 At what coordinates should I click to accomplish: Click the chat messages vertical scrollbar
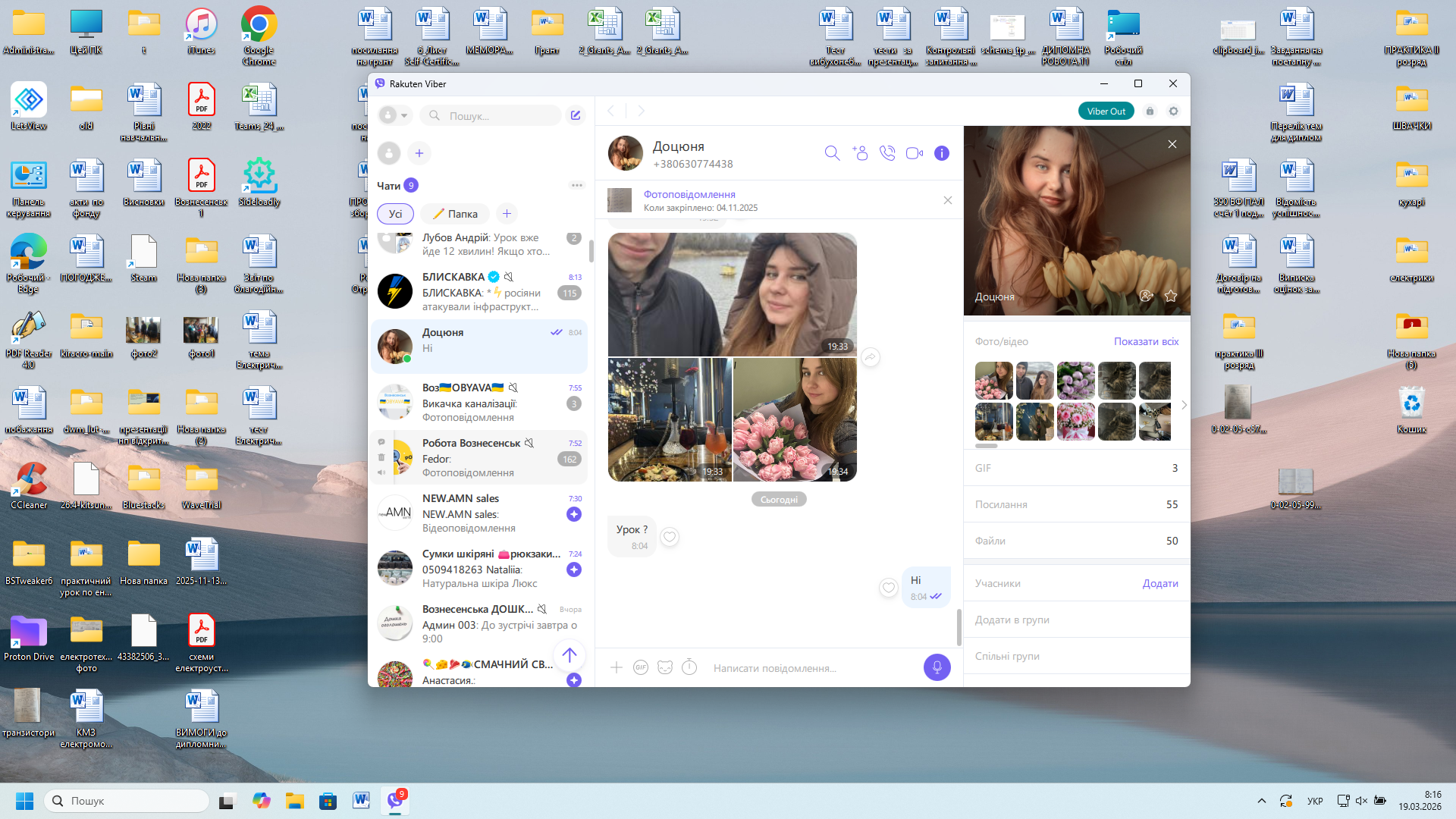(x=959, y=626)
